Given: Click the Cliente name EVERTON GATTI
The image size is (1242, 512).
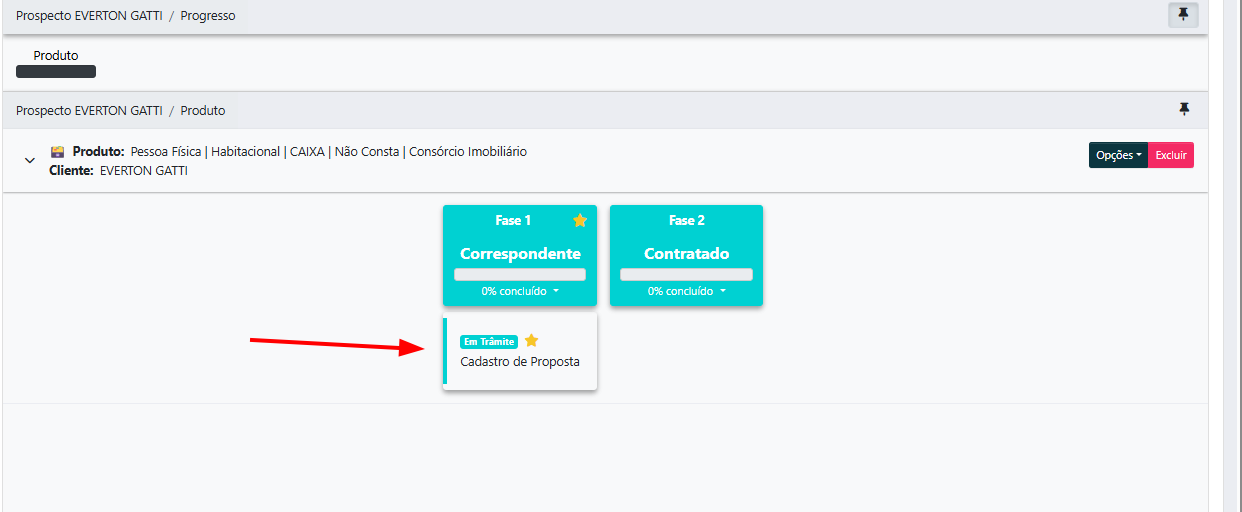Looking at the screenshot, I should 144,171.
